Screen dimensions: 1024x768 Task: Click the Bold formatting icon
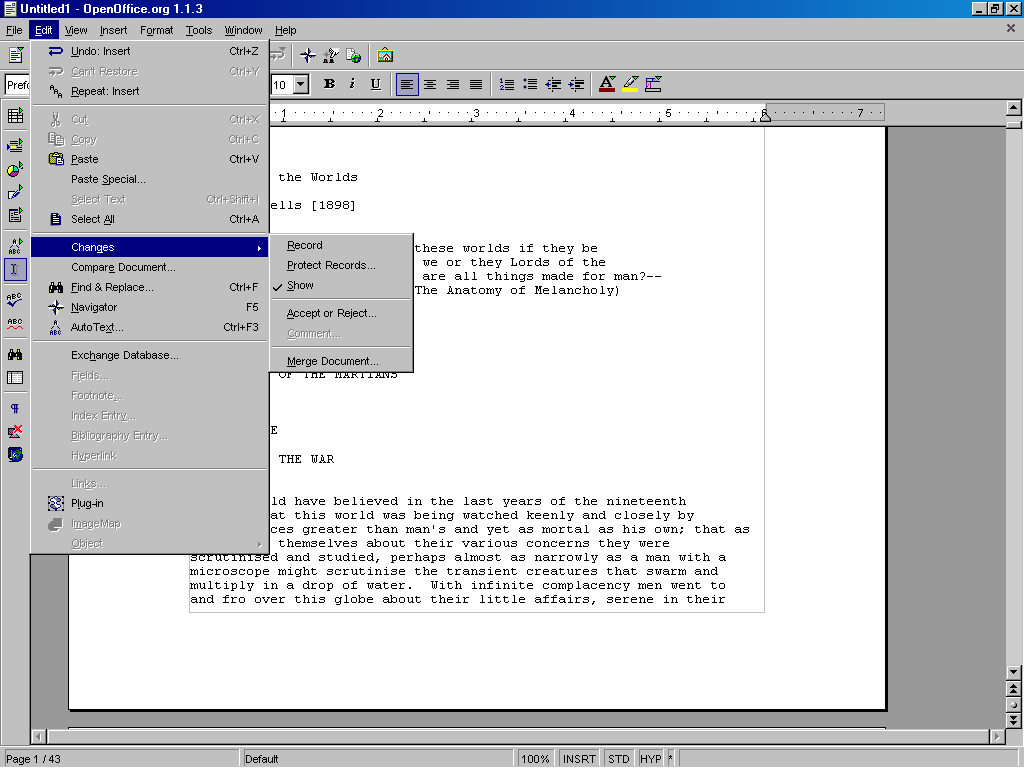pyautogui.click(x=328, y=85)
